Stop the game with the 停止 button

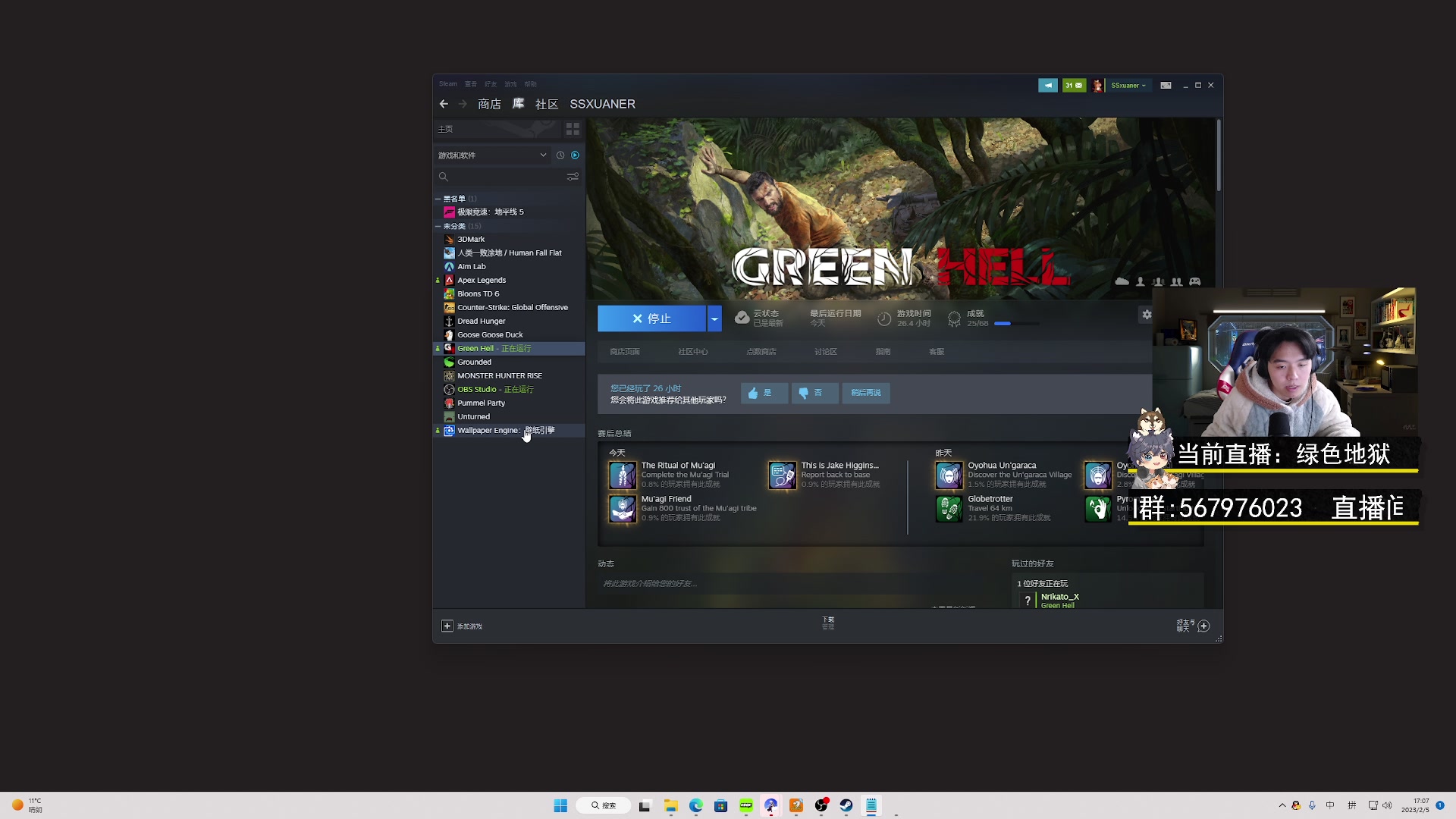(x=651, y=318)
